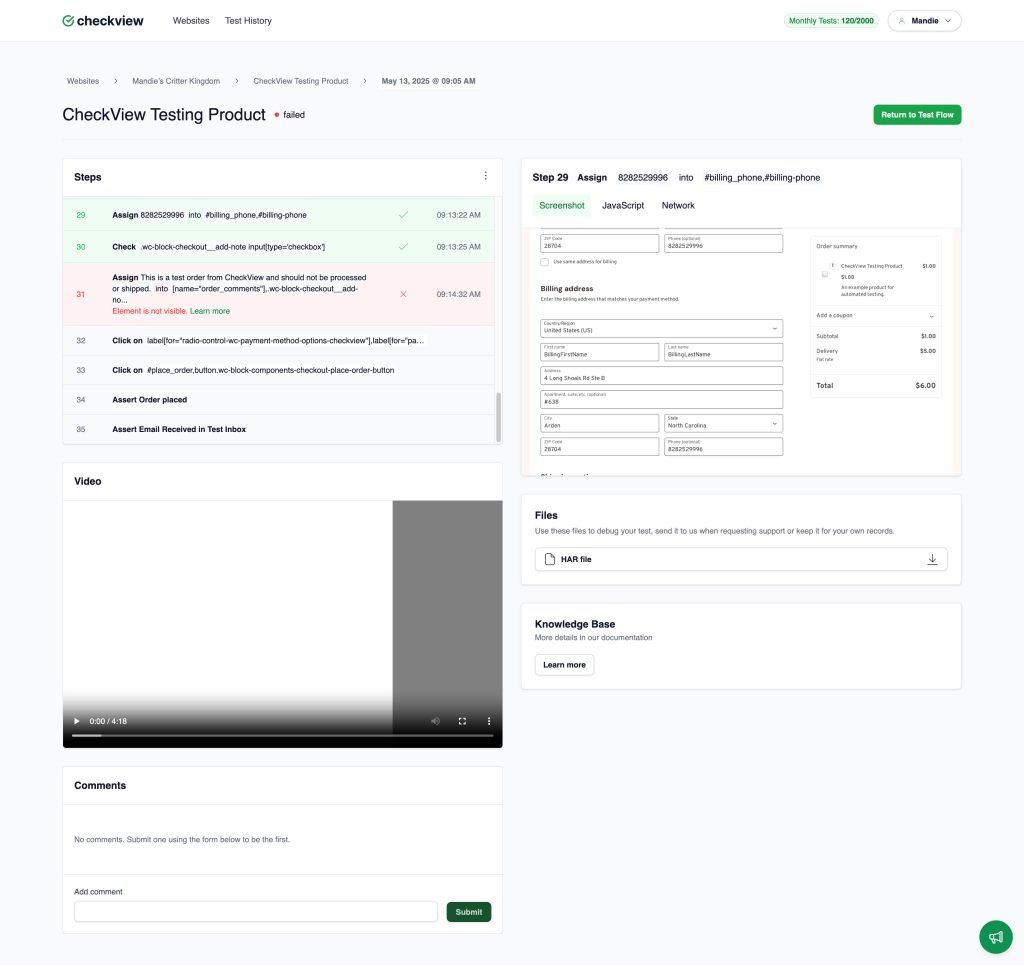Play the test video
The height and width of the screenshot is (965, 1024).
point(76,721)
